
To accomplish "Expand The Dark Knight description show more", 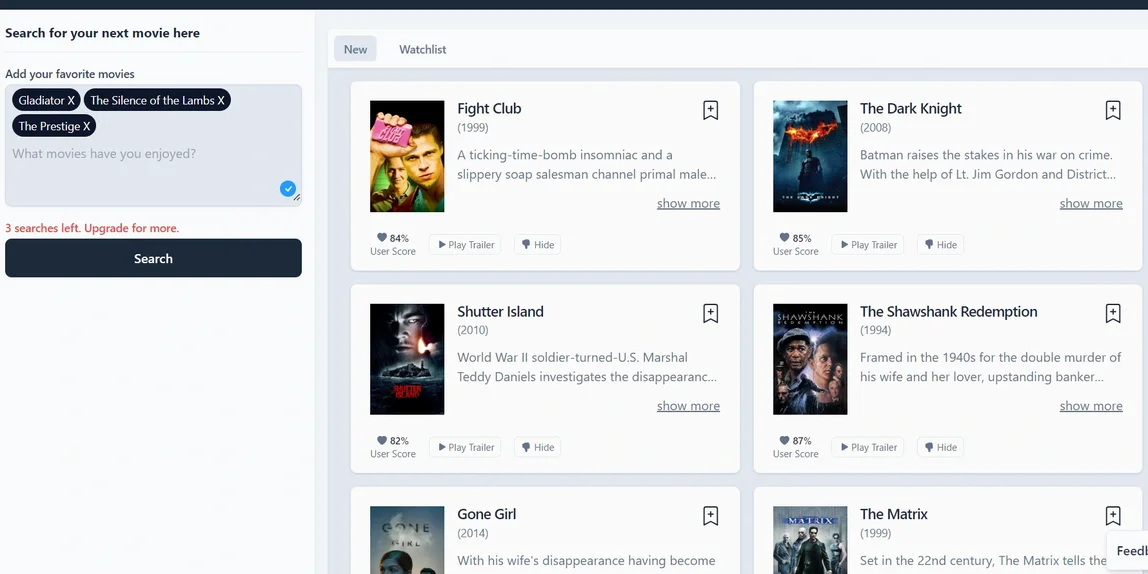I will (1091, 204).
